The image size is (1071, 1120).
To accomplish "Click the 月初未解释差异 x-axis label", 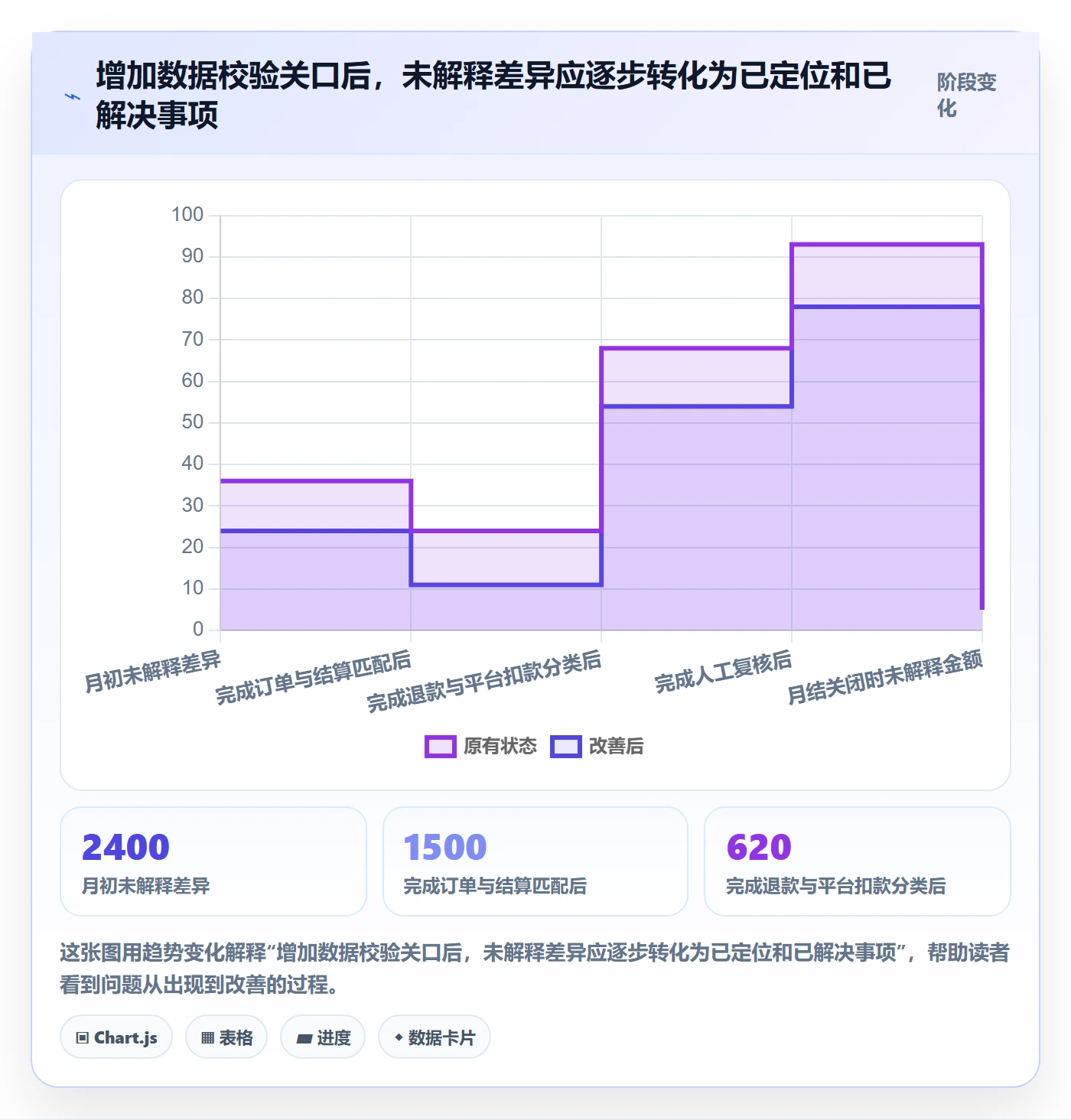I will [x=153, y=671].
